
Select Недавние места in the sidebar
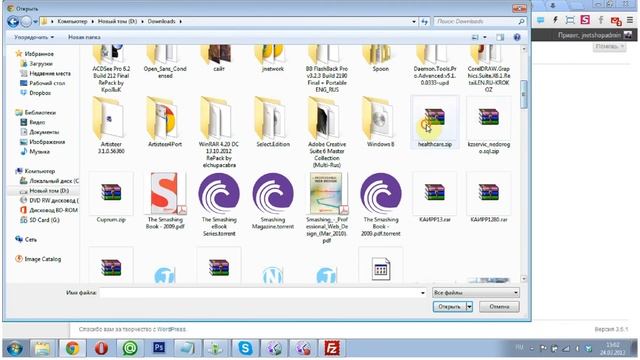50,73
